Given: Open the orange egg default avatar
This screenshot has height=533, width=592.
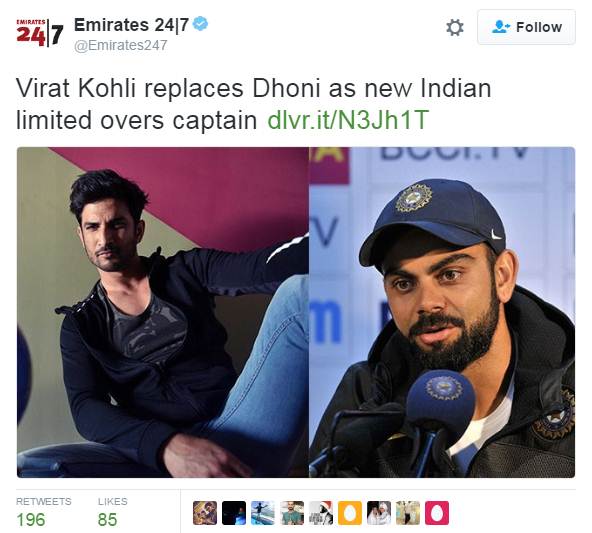Looking at the screenshot, I should point(350,513).
